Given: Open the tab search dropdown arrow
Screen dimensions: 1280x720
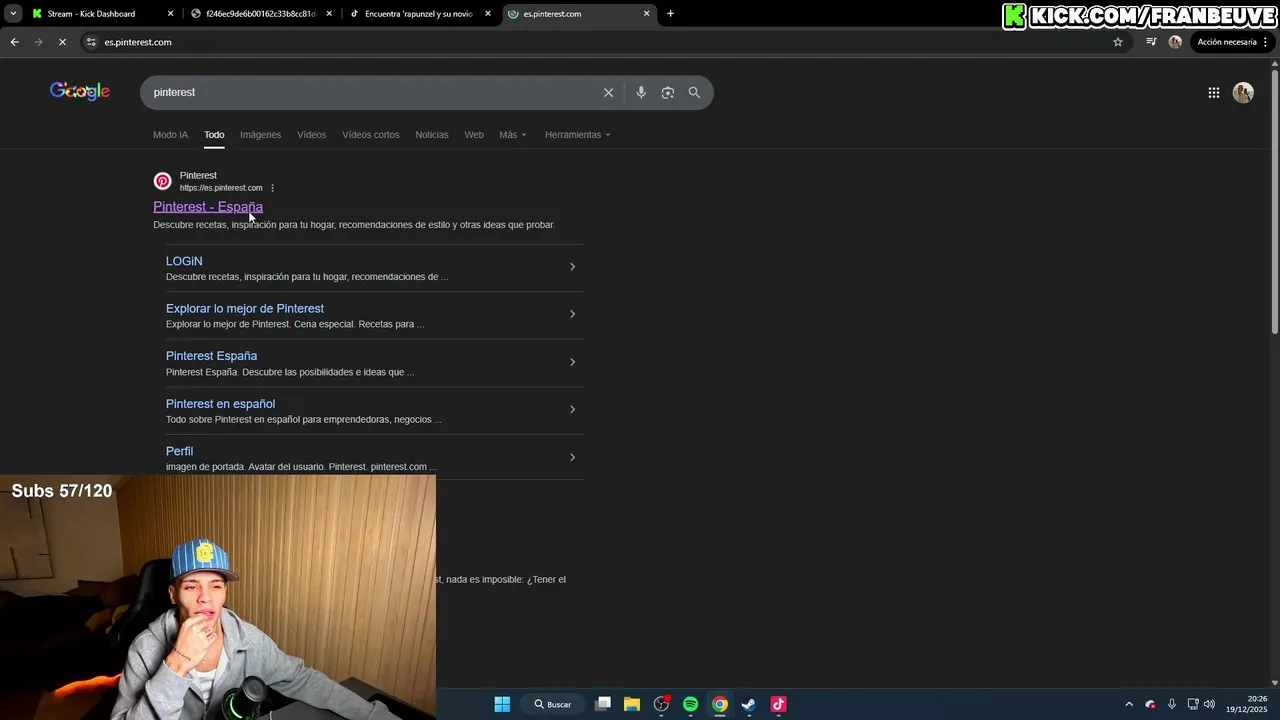Looking at the screenshot, I should click(x=13, y=14).
